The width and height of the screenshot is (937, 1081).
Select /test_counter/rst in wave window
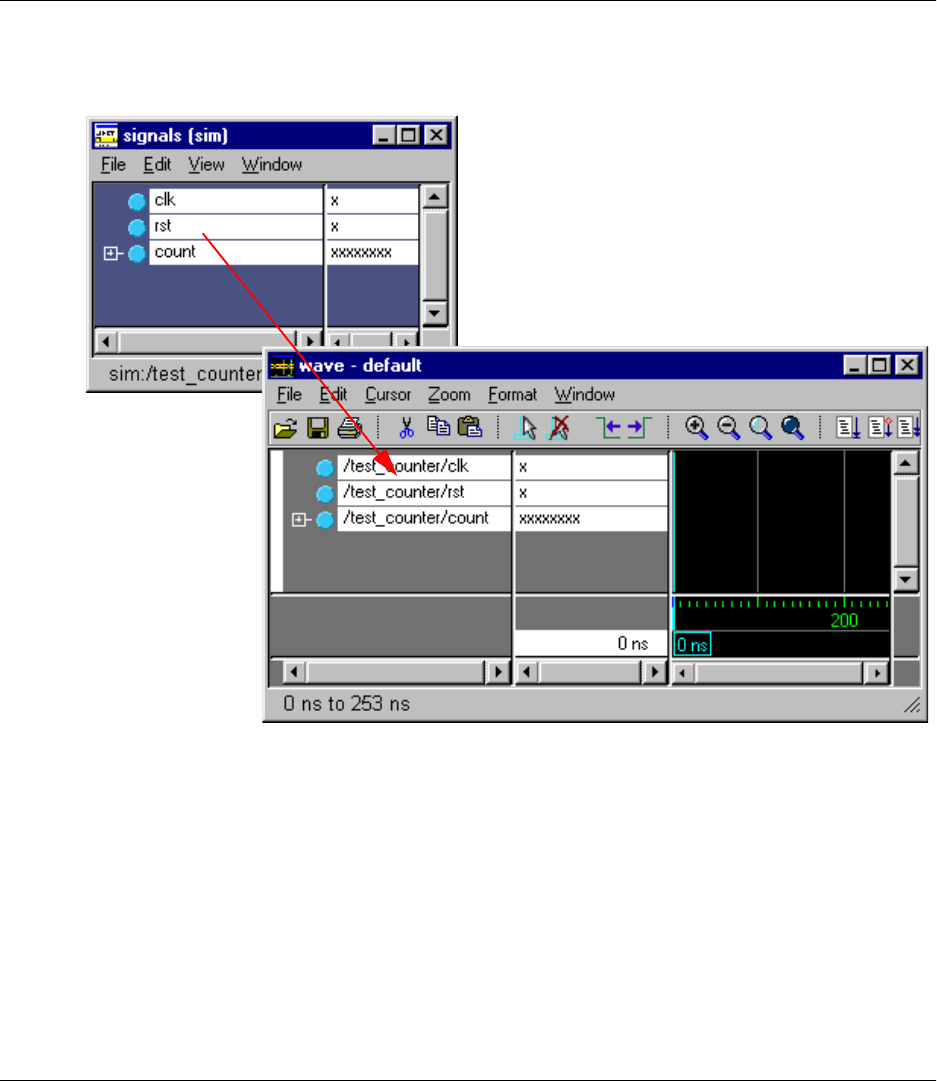[x=424, y=492]
